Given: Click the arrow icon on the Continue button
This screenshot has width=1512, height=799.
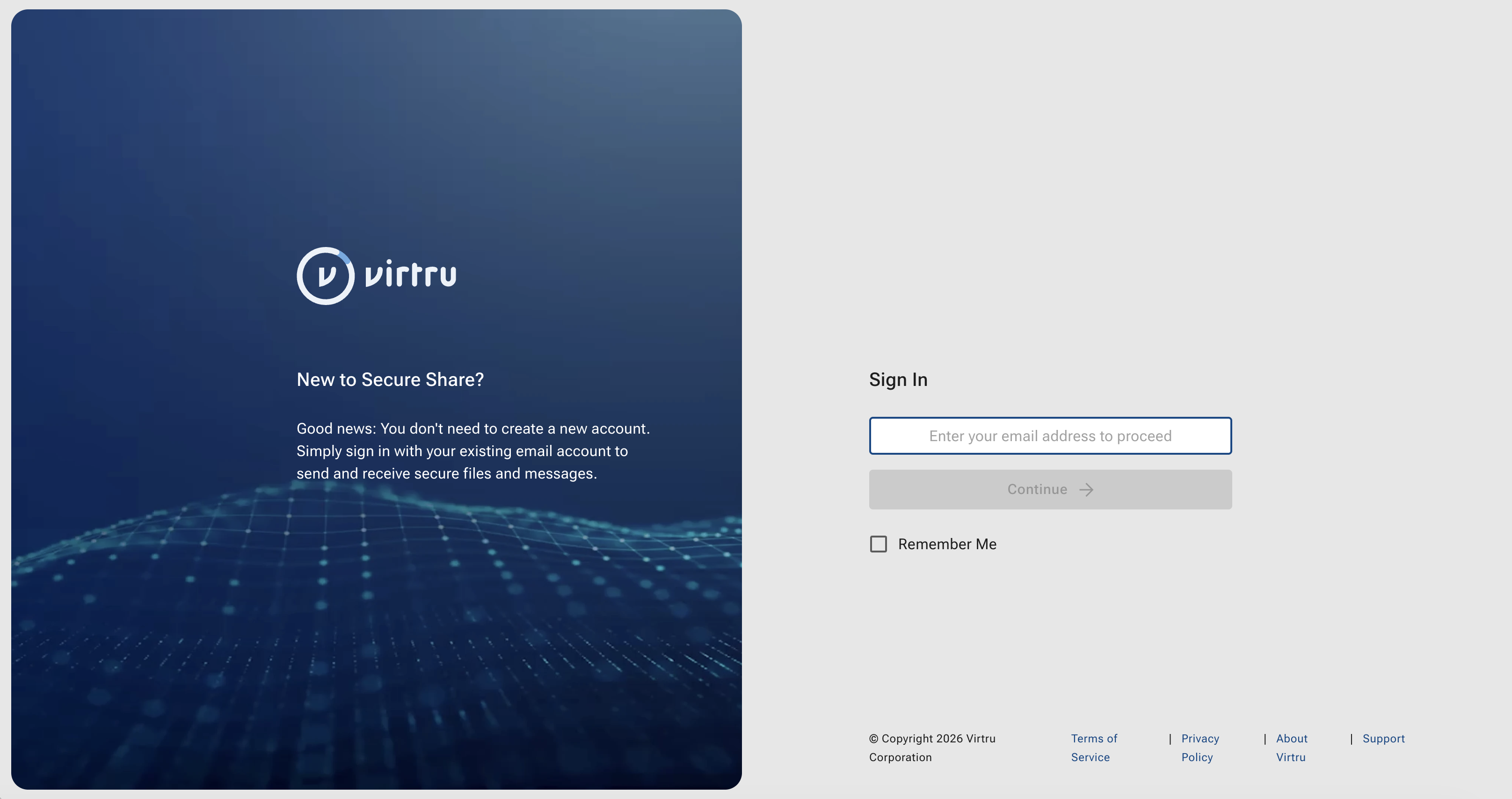Looking at the screenshot, I should pyautogui.click(x=1086, y=490).
